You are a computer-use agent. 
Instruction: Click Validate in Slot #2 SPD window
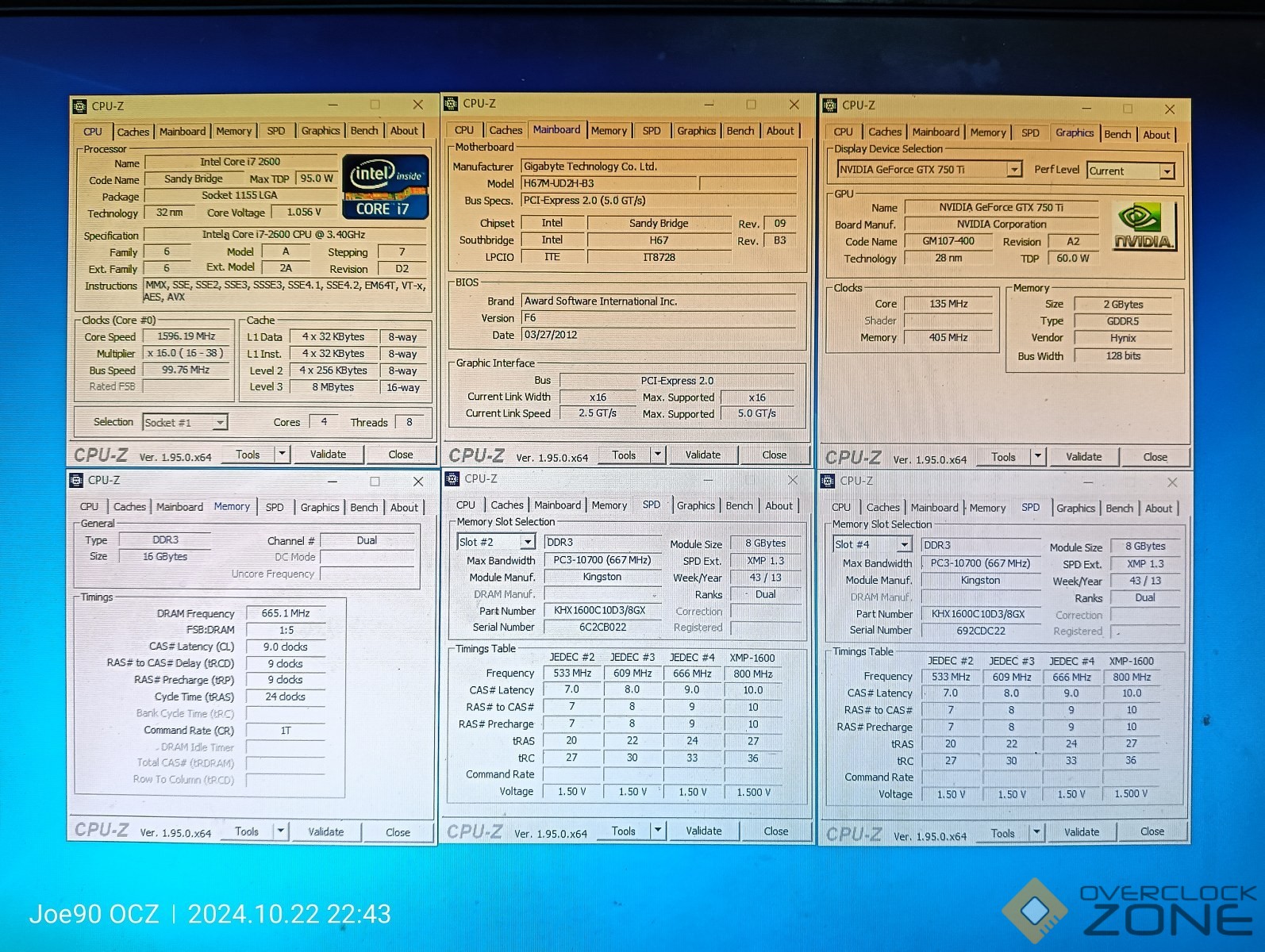[x=704, y=831]
